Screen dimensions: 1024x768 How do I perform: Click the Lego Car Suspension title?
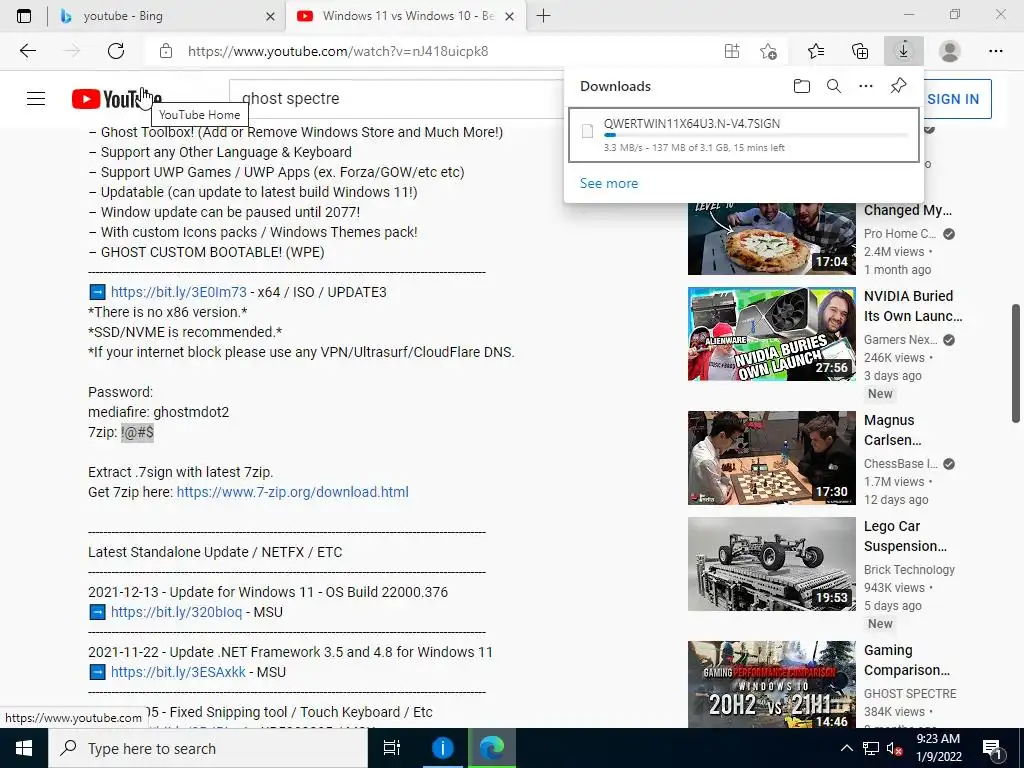point(905,536)
